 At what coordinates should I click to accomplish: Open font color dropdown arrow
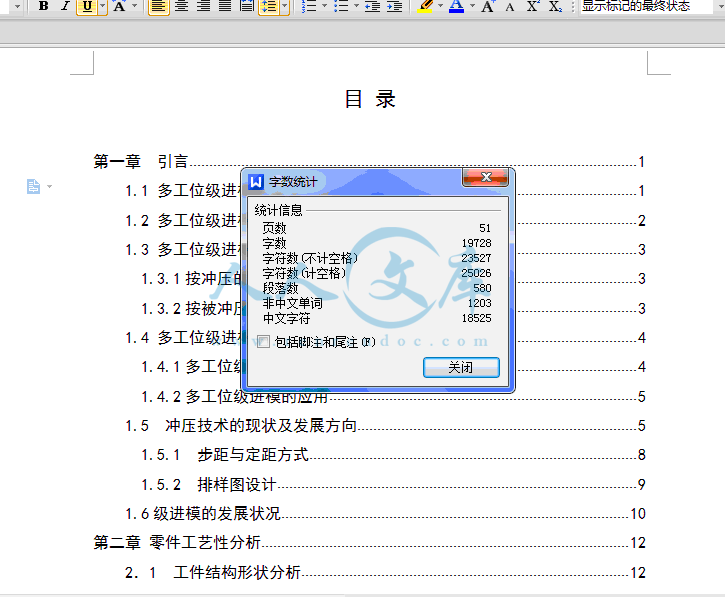[472, 6]
